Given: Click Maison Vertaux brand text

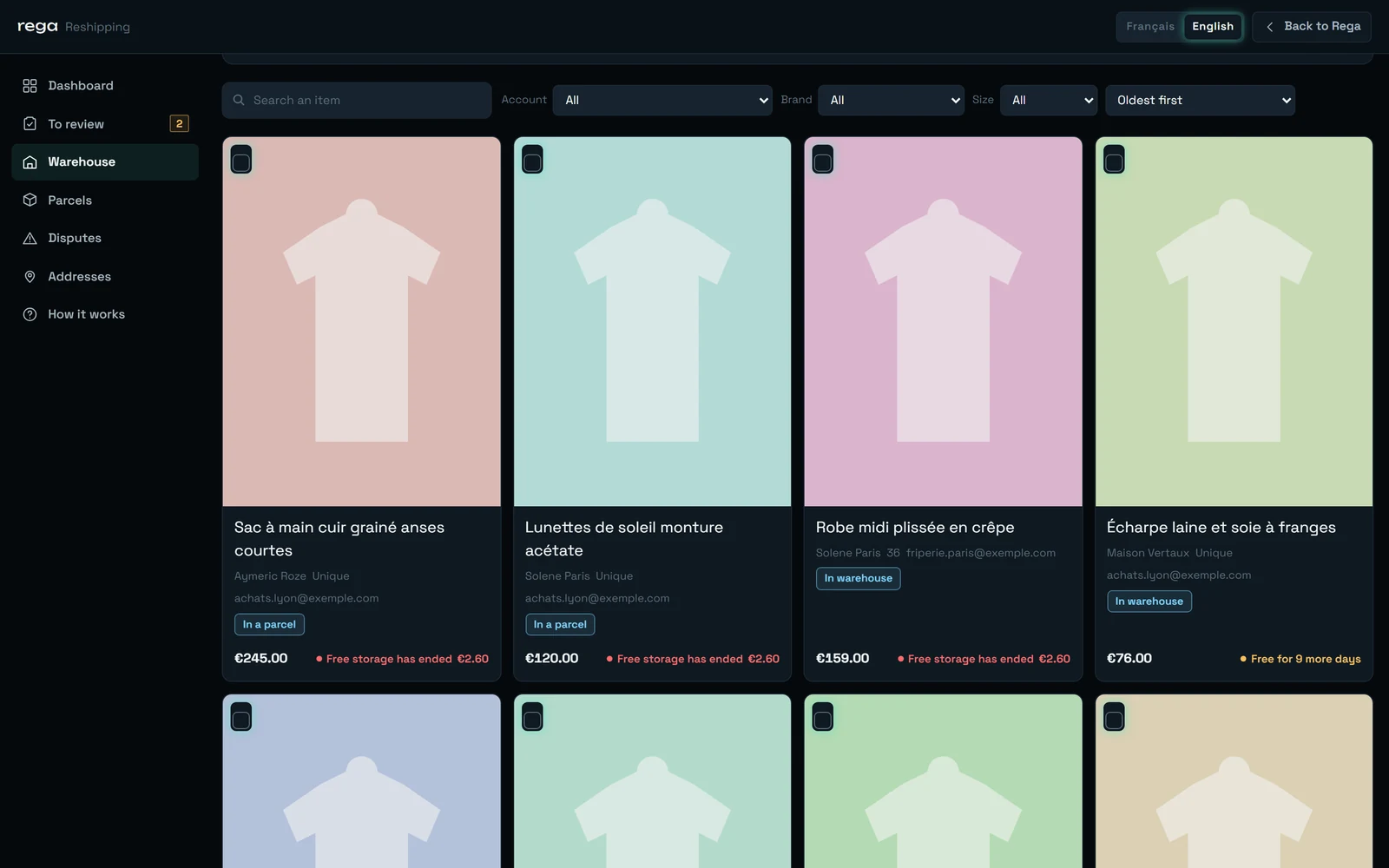Looking at the screenshot, I should pyautogui.click(x=1148, y=553).
